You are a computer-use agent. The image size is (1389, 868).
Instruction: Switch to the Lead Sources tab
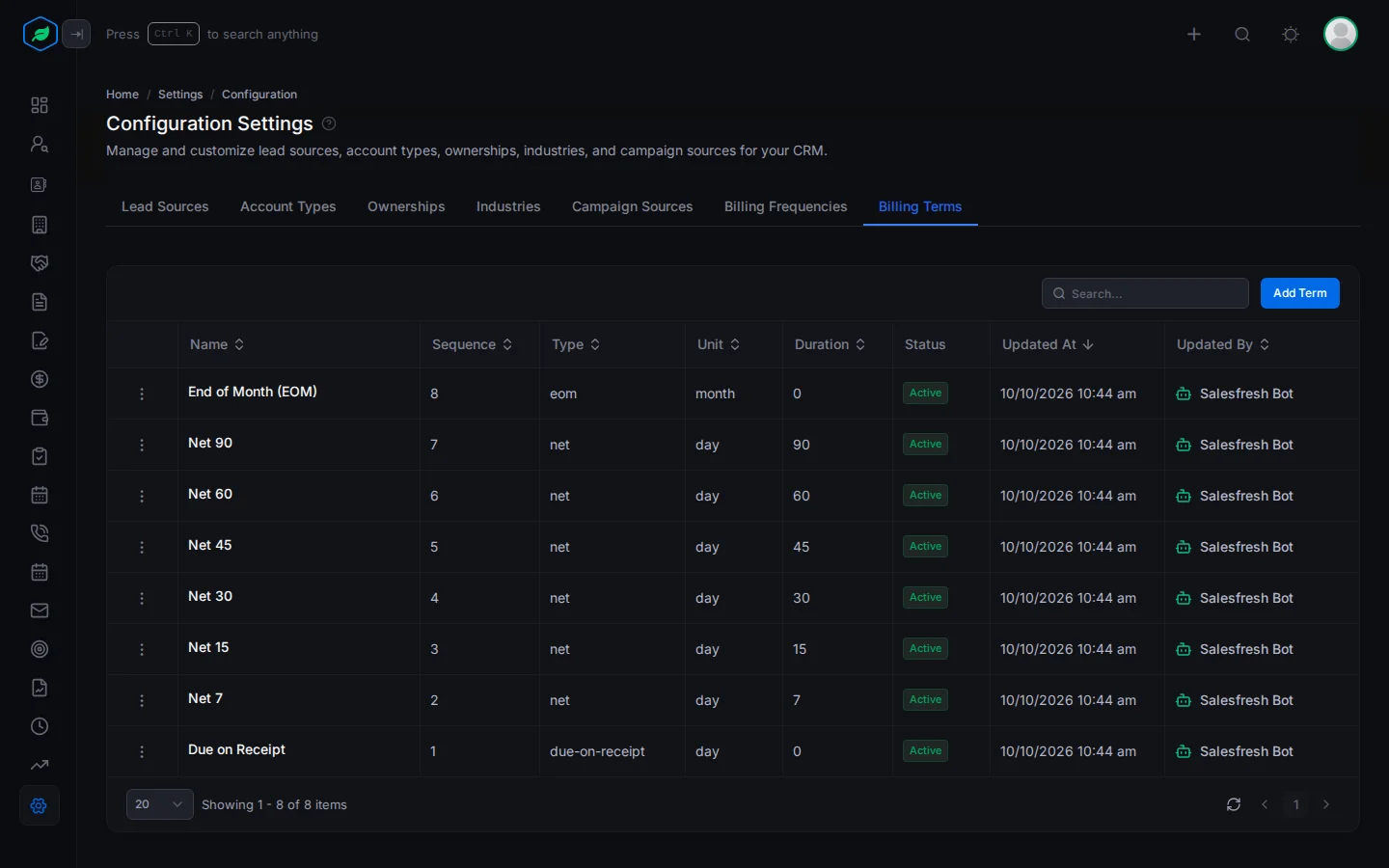pyautogui.click(x=165, y=206)
